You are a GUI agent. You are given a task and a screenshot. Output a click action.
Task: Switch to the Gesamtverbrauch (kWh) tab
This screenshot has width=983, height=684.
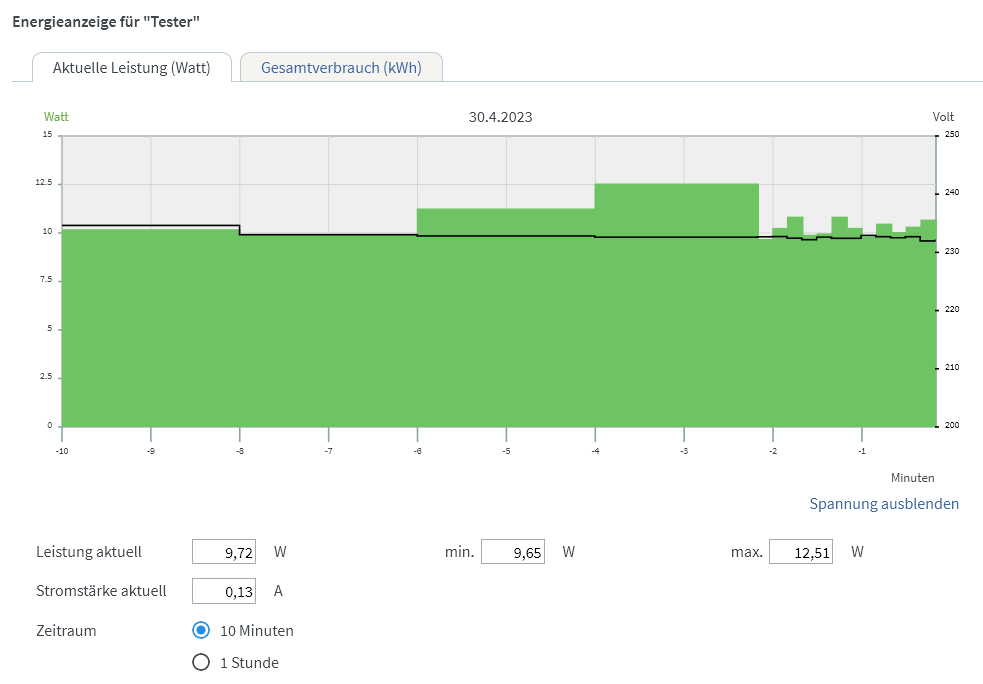coord(341,68)
